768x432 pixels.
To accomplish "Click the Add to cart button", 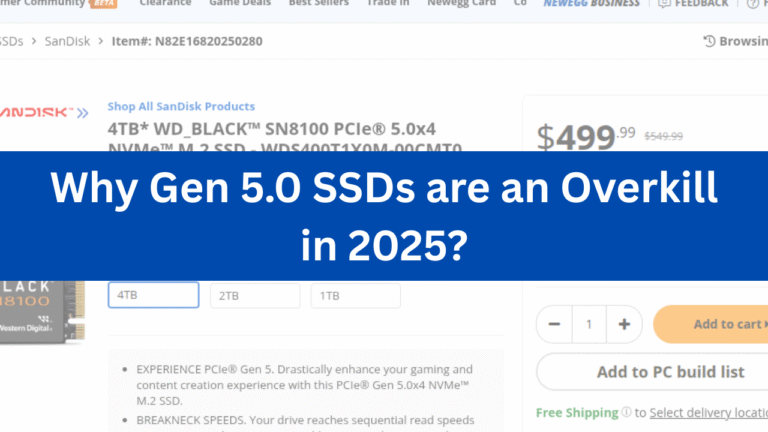I will [711, 324].
